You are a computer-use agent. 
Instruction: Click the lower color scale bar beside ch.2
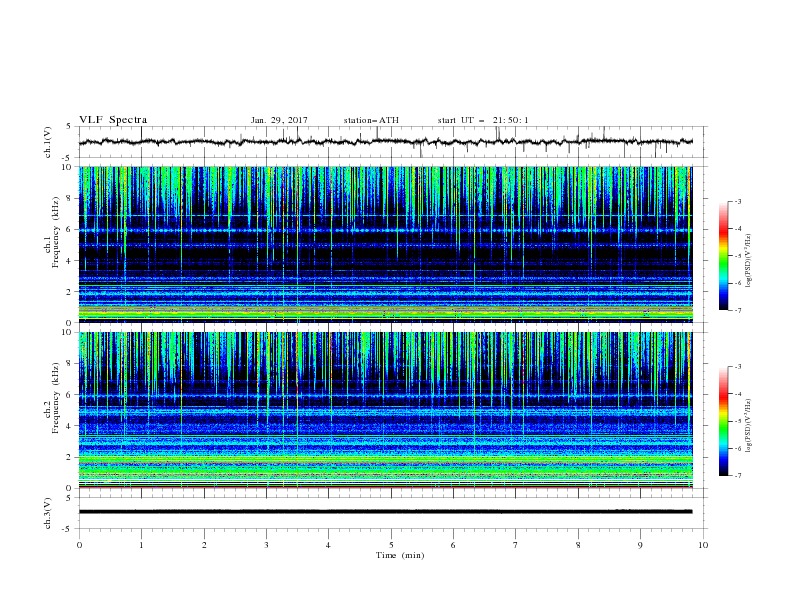tap(723, 421)
